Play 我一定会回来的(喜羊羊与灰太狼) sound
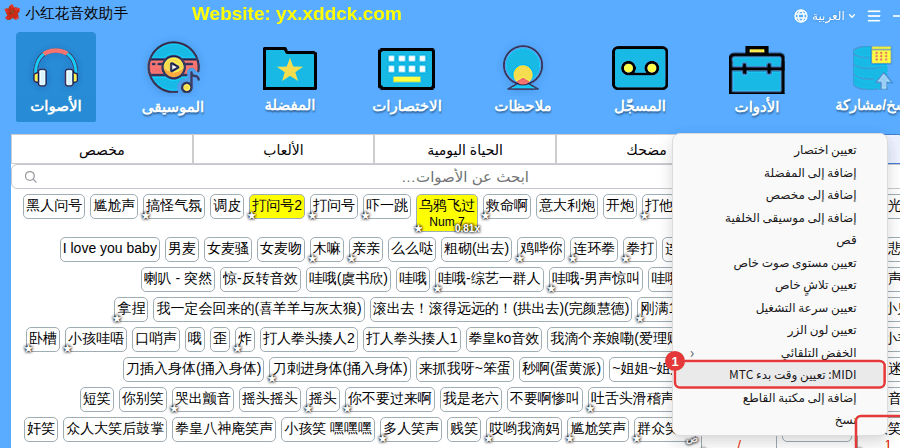This screenshot has width=900, height=448. [258, 309]
